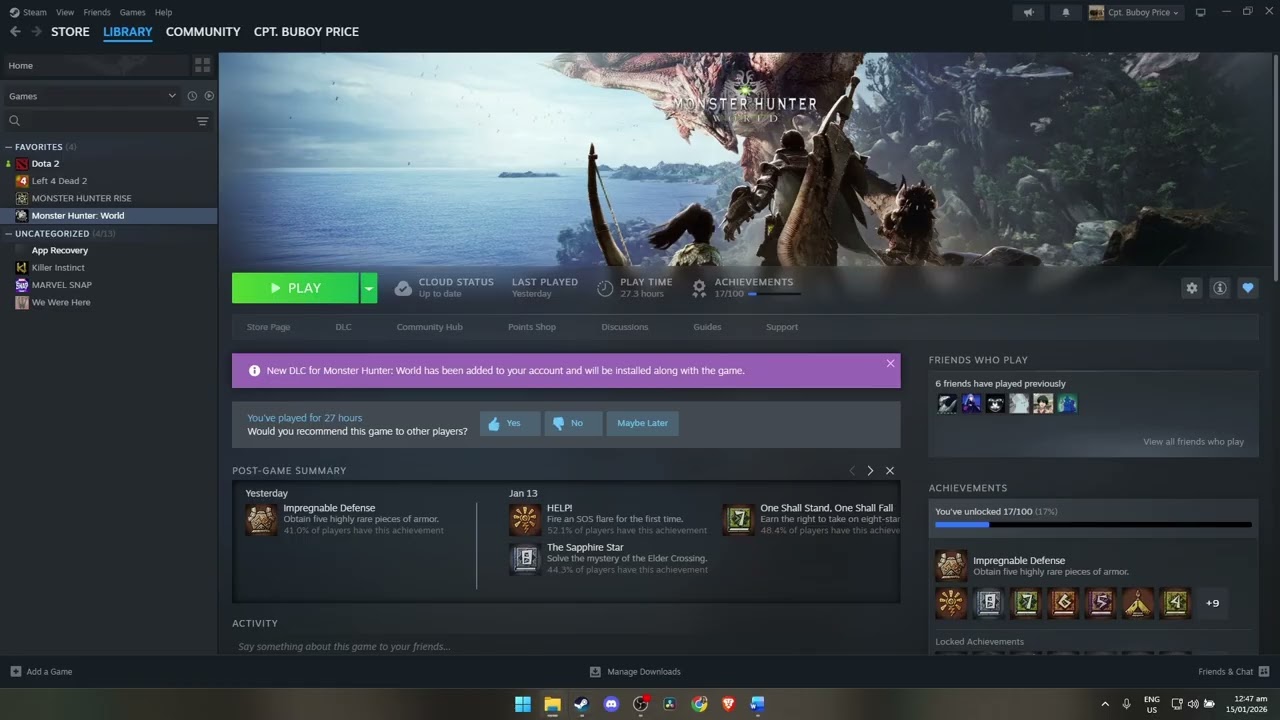This screenshot has height=720, width=1280.
Task: Go to next post-game summary page
Action: 870,471
